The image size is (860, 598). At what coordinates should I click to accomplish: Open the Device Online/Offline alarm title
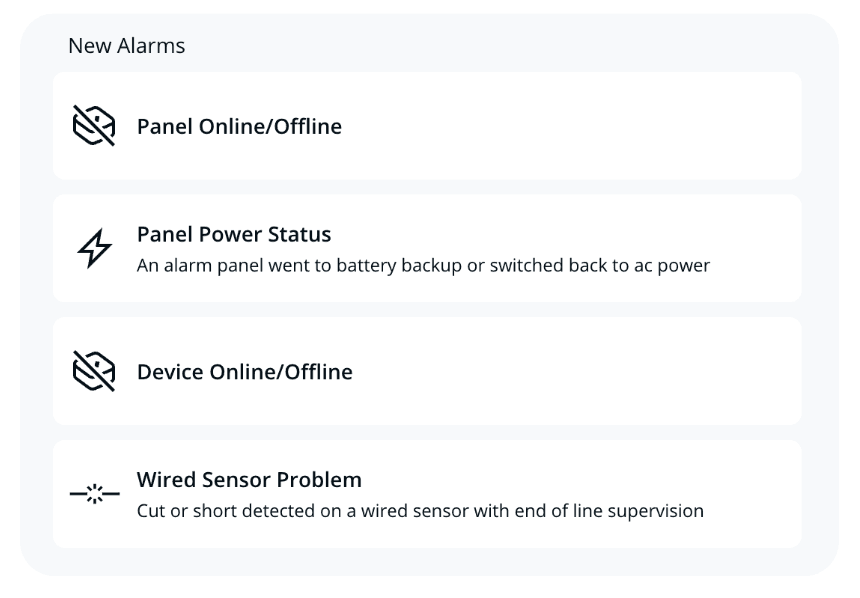[245, 371]
